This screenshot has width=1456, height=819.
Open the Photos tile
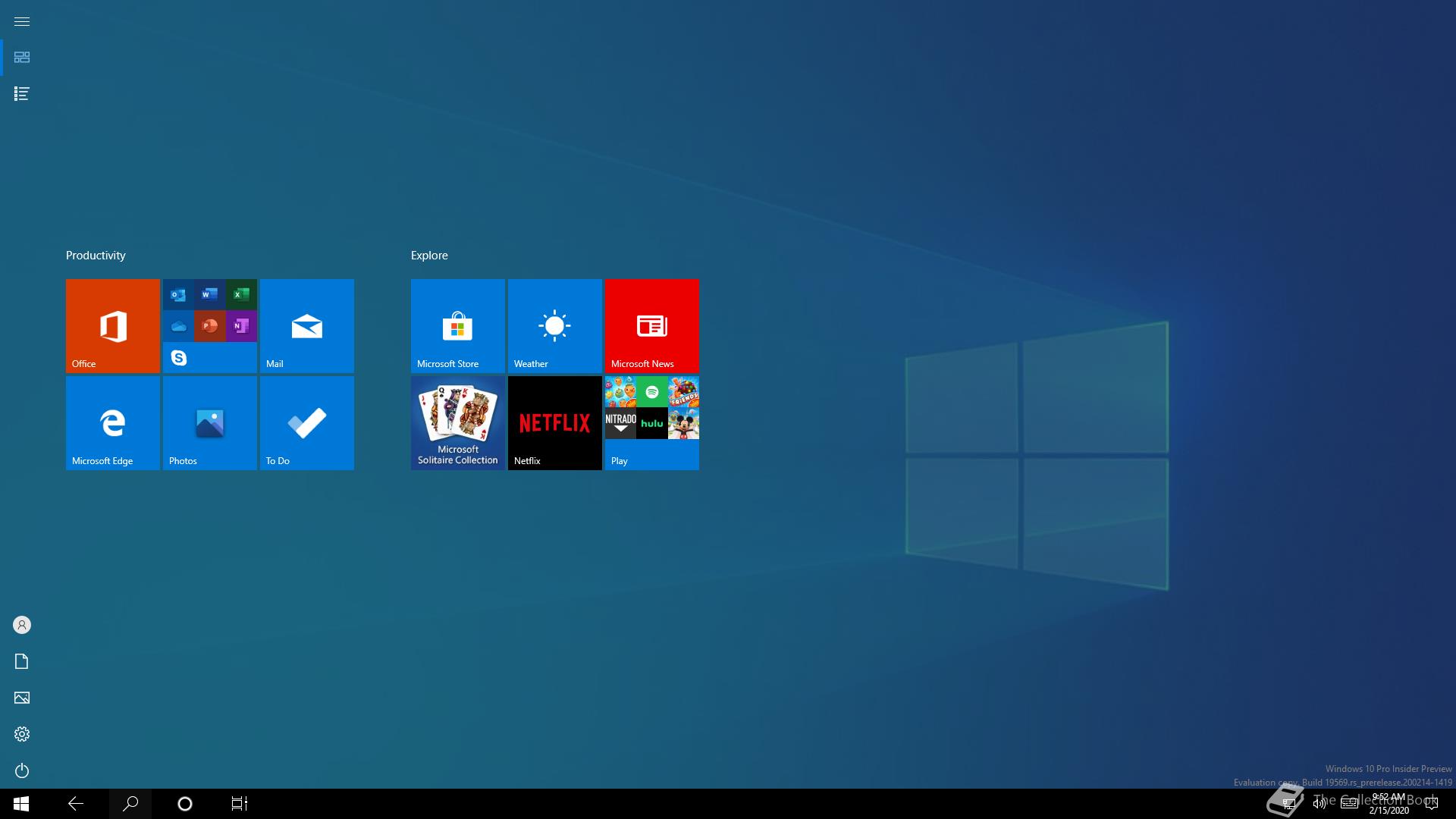coord(210,423)
